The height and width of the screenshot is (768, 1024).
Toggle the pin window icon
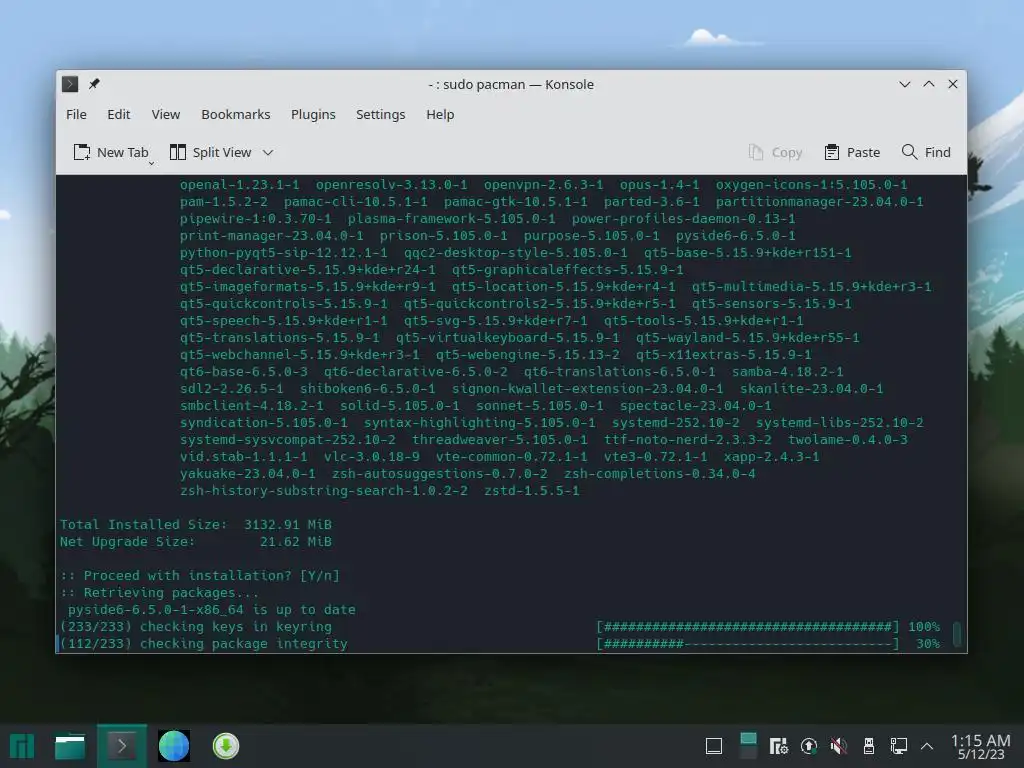click(x=94, y=84)
